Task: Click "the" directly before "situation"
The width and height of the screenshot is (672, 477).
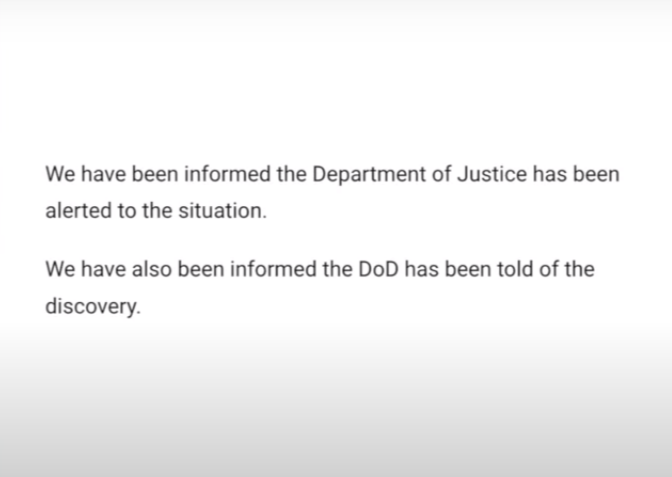Action: coord(157,211)
